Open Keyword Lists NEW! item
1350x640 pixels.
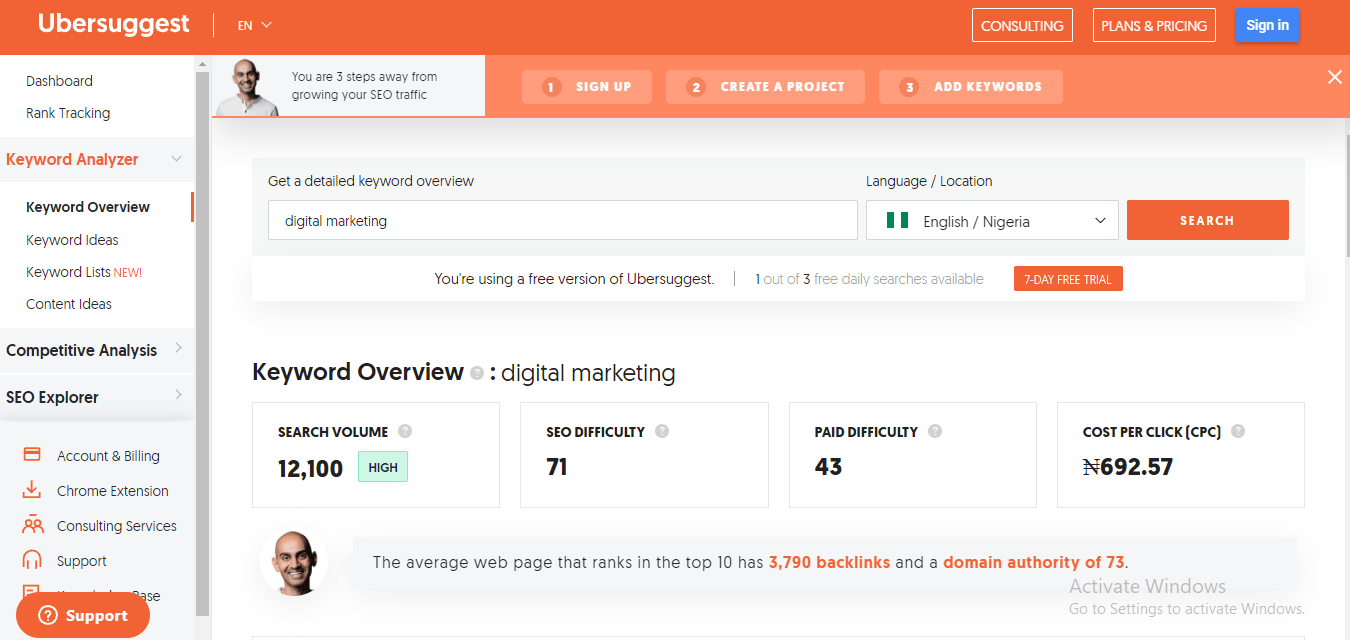84,272
